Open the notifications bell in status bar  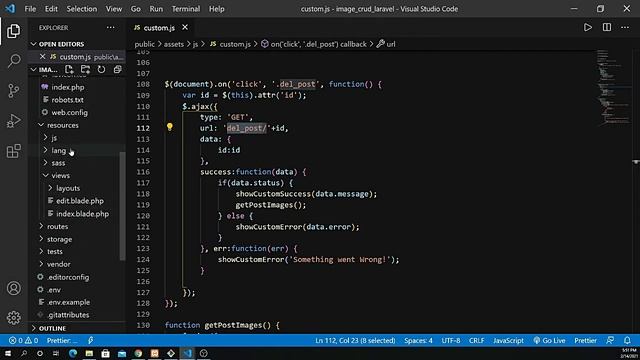(x=627, y=340)
